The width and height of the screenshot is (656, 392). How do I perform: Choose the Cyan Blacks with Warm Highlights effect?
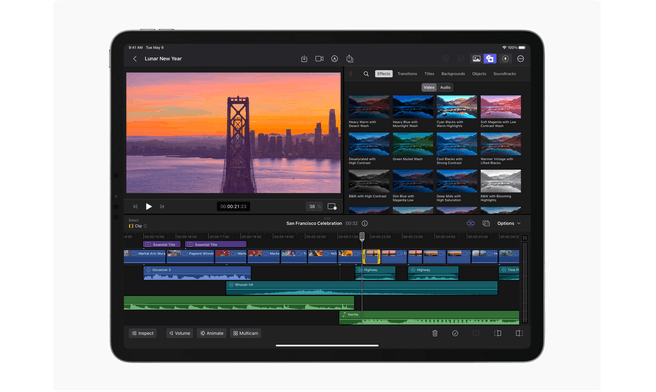click(x=457, y=111)
